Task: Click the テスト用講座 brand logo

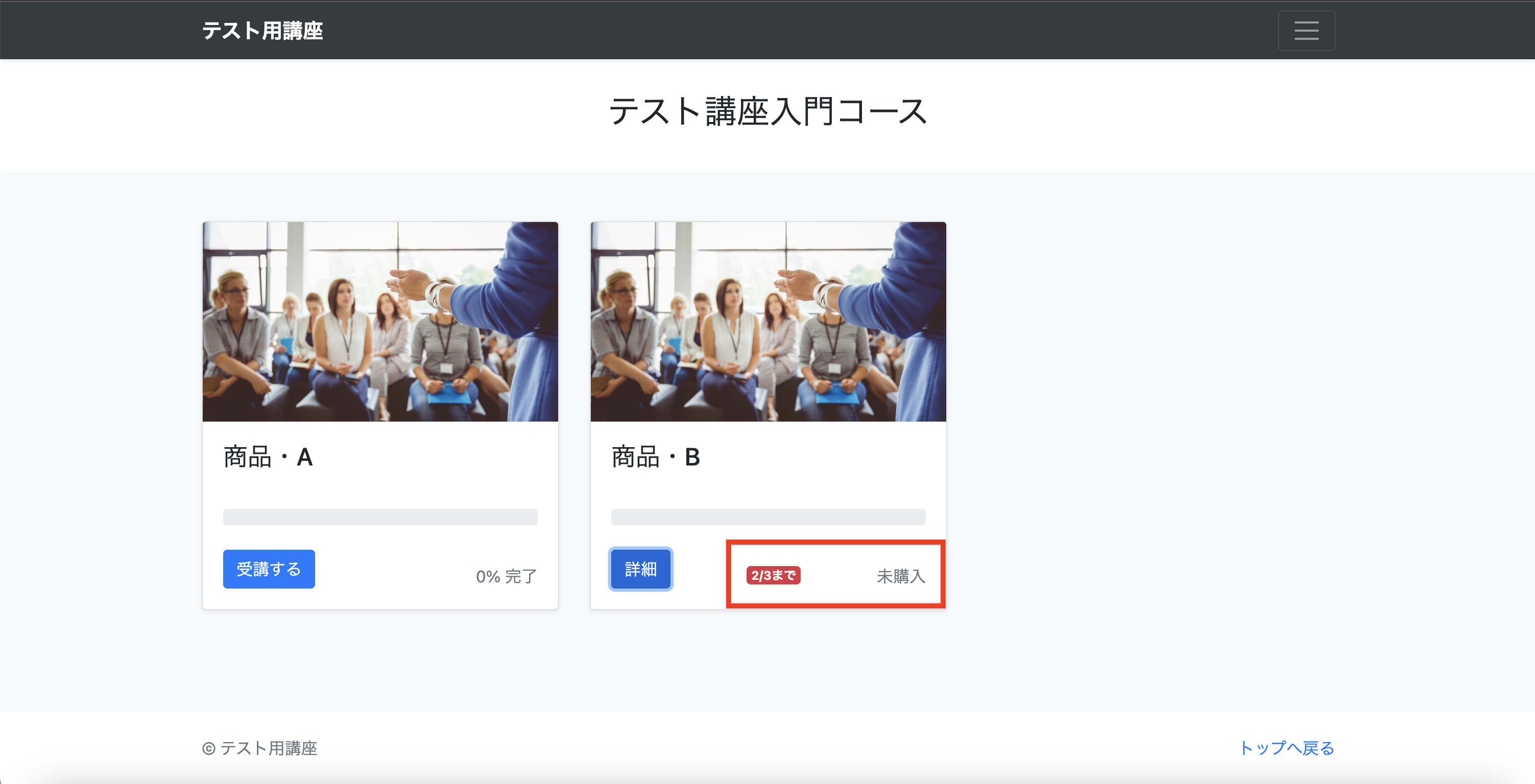Action: [x=262, y=31]
